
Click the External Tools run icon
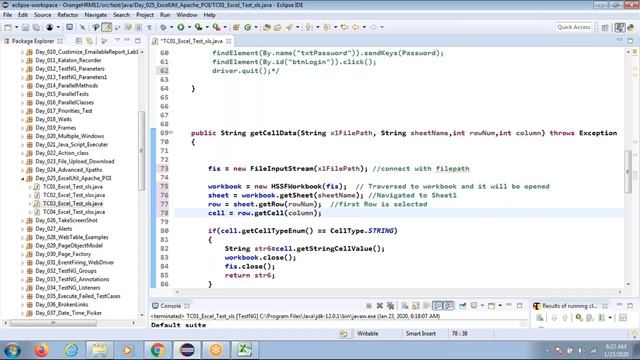[x=216, y=27]
